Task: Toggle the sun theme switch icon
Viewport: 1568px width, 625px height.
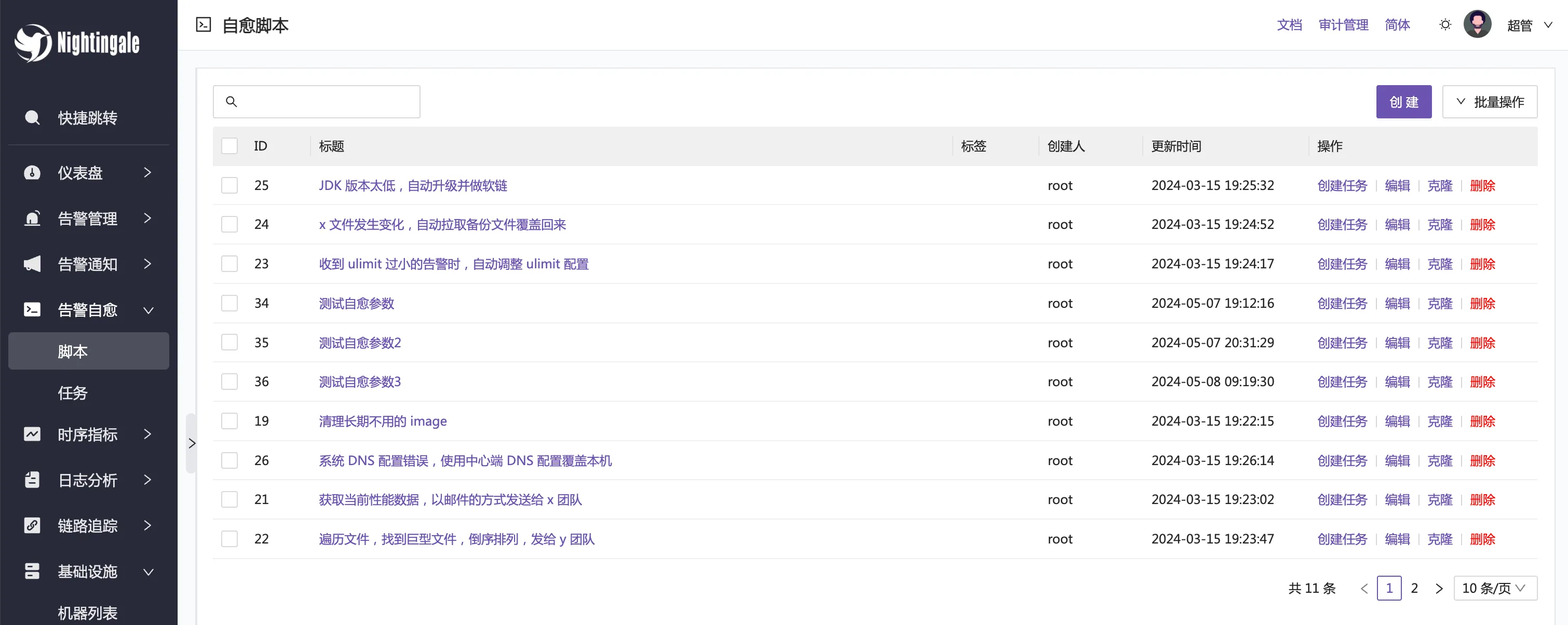Action: 1445,25
